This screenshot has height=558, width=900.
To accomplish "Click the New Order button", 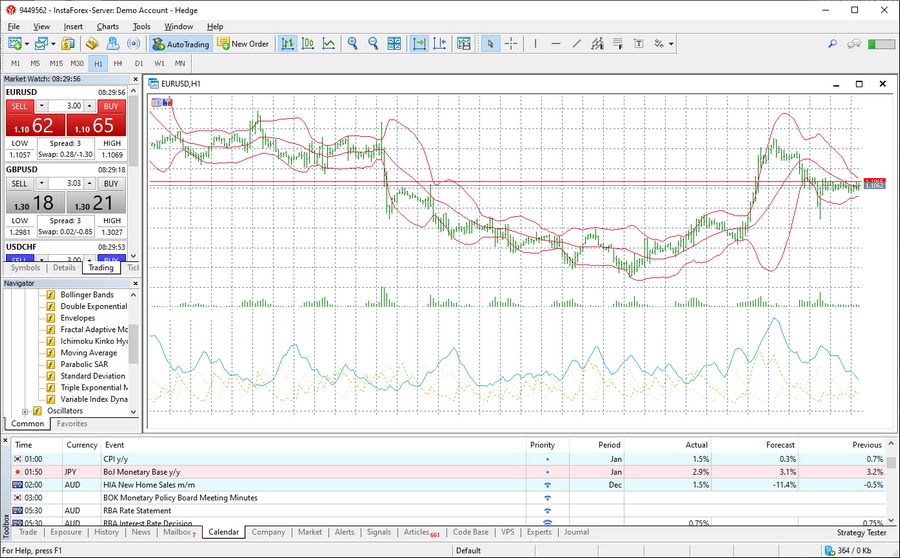I will (244, 44).
